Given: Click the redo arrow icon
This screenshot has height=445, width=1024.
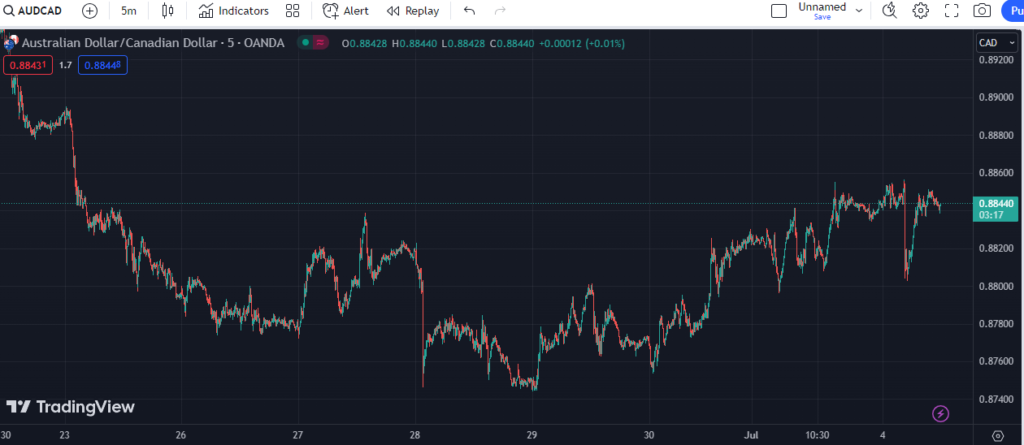Looking at the screenshot, I should [x=500, y=11].
